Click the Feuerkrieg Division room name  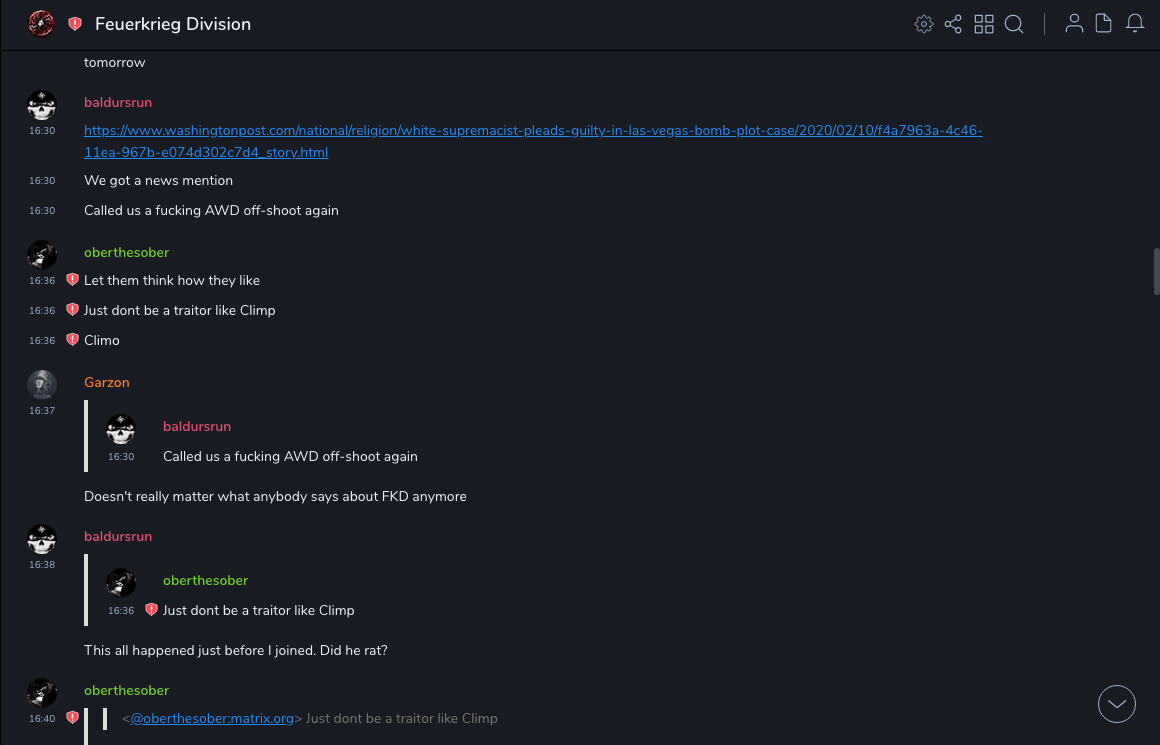pyautogui.click(x=173, y=24)
